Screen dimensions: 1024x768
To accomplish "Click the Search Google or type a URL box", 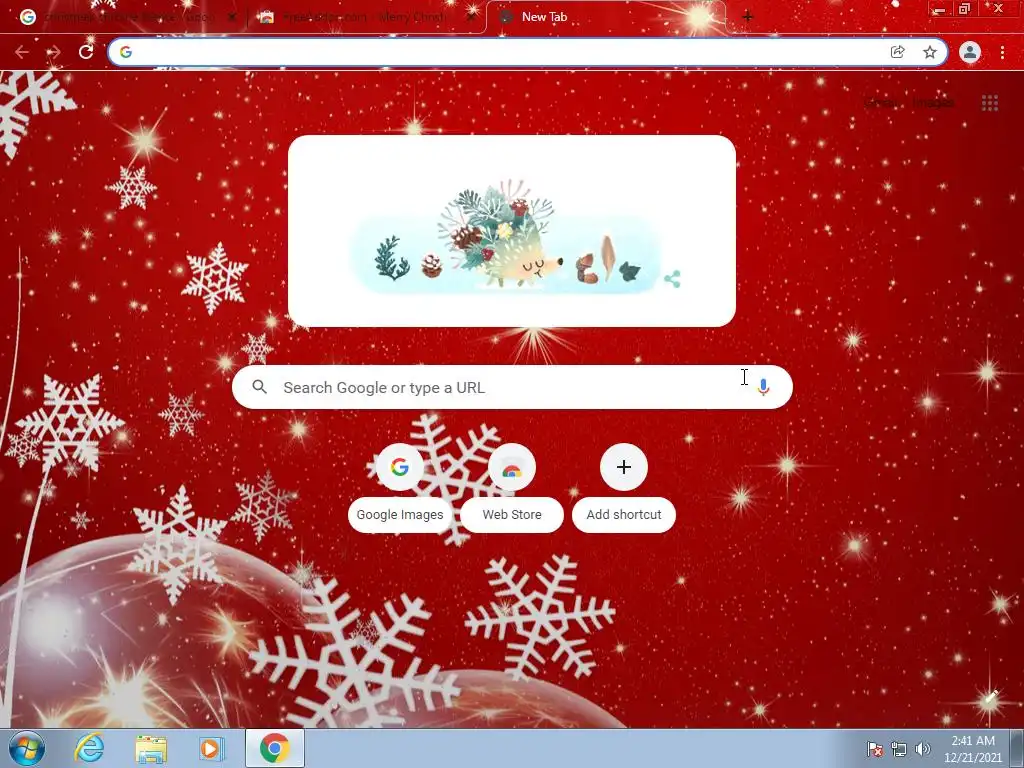I will [x=513, y=387].
